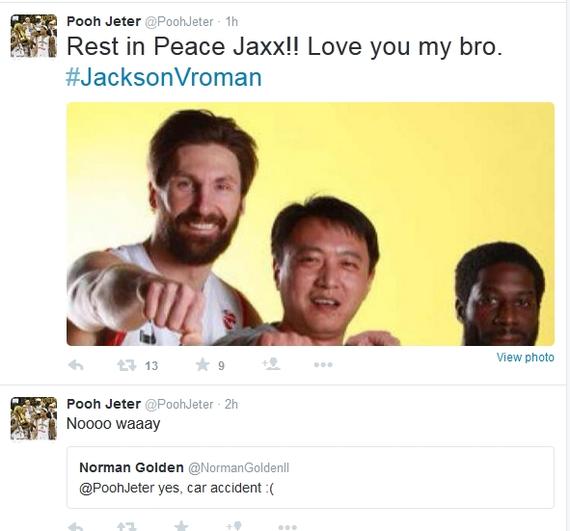Screen dimensions: 570x531
Task: Open the #JacksonVroman hashtag
Action: (164, 77)
